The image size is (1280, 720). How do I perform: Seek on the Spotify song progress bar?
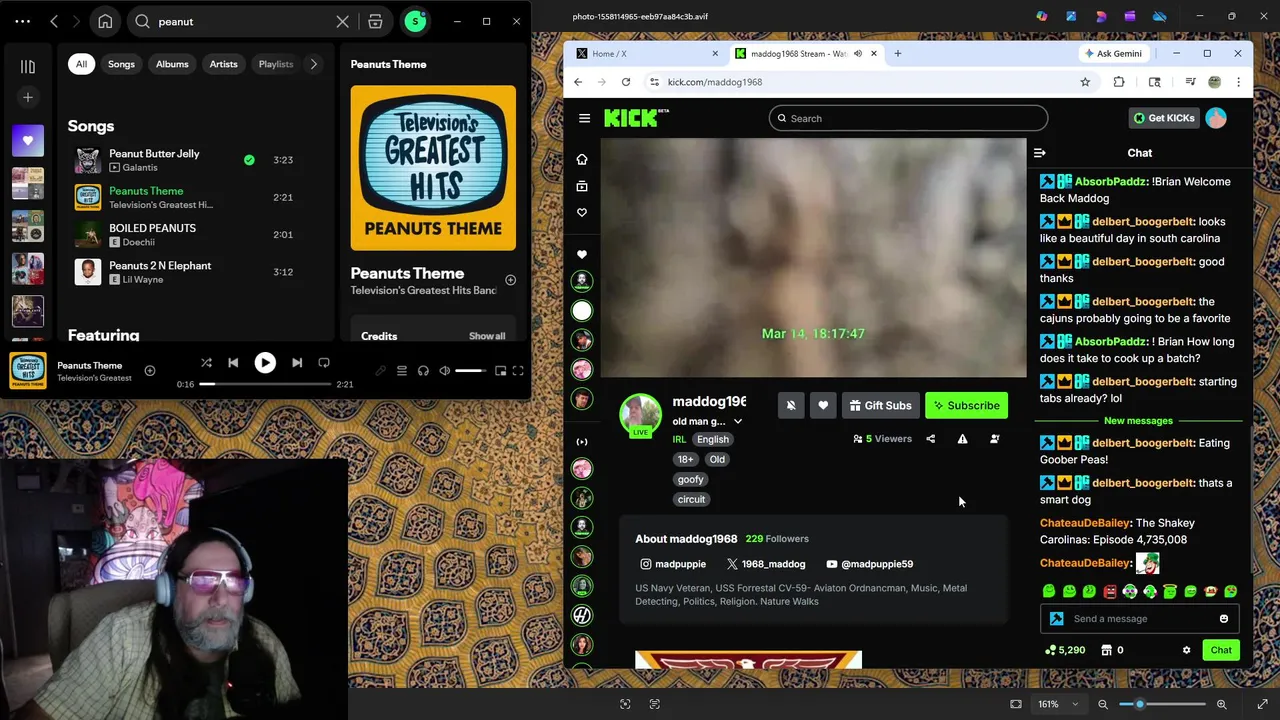(x=265, y=384)
